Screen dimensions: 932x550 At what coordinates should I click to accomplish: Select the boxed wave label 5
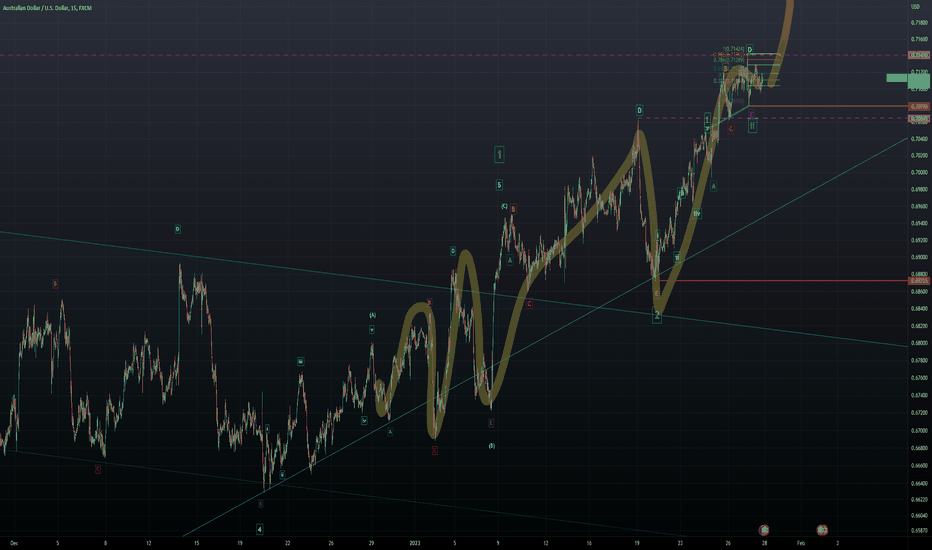(x=499, y=185)
